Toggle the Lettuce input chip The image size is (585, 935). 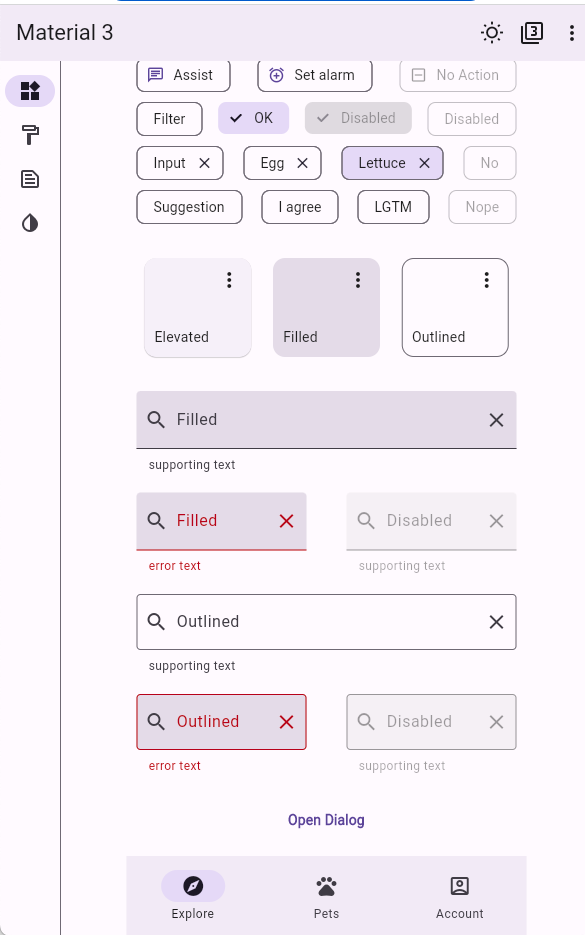[385, 163]
